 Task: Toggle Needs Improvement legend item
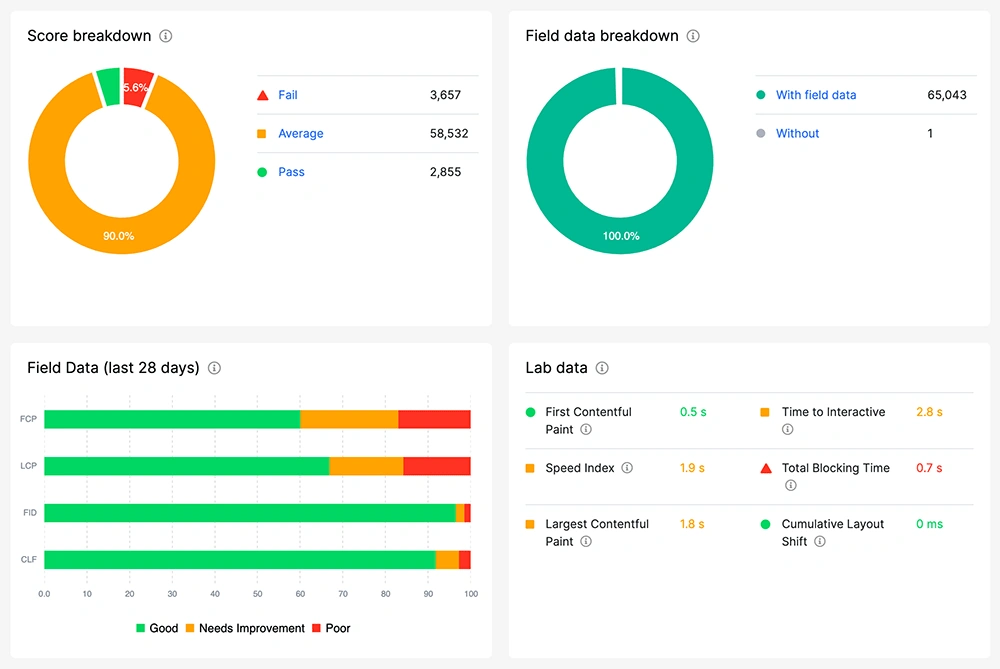[244, 628]
